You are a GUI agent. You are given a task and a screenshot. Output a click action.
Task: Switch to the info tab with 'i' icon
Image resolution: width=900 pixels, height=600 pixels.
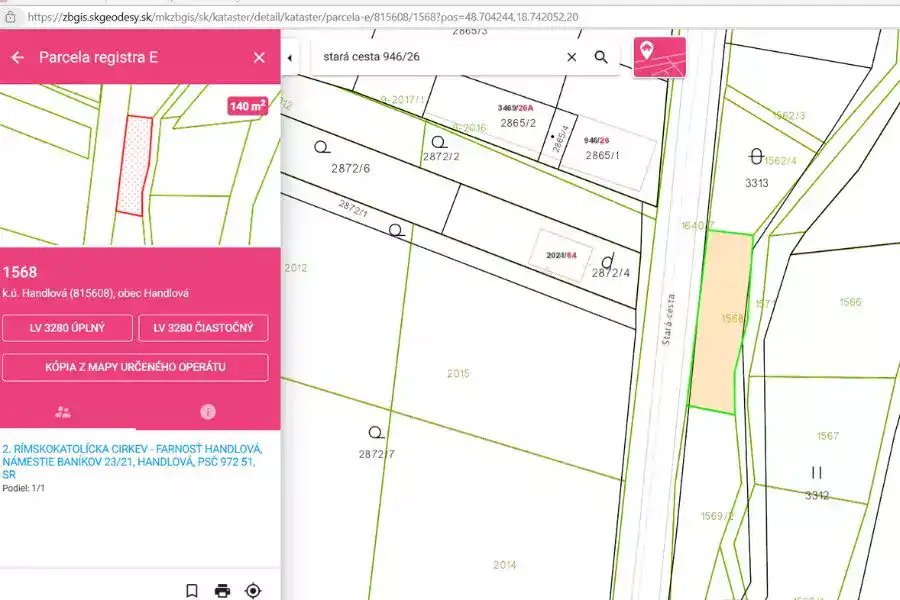pos(208,411)
